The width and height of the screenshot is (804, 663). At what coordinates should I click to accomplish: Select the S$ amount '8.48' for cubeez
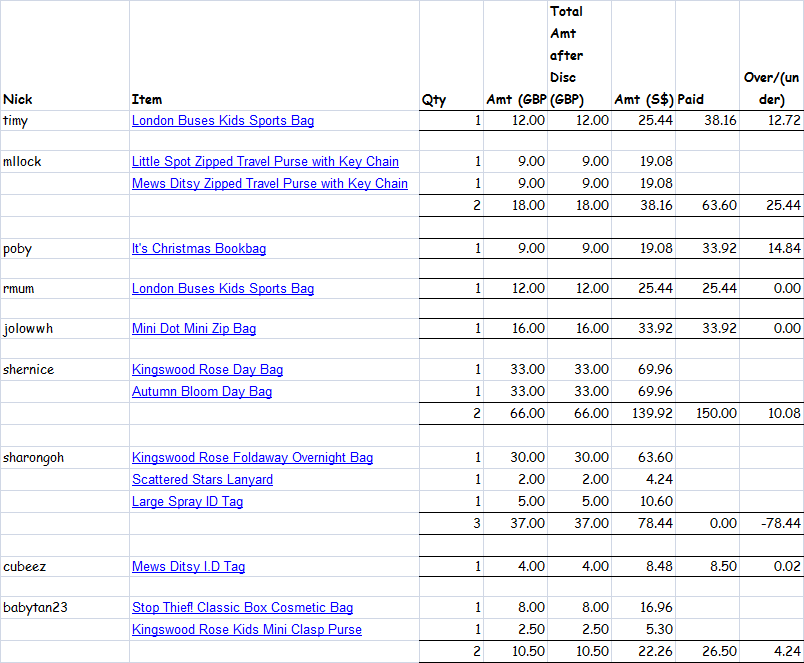click(x=644, y=567)
